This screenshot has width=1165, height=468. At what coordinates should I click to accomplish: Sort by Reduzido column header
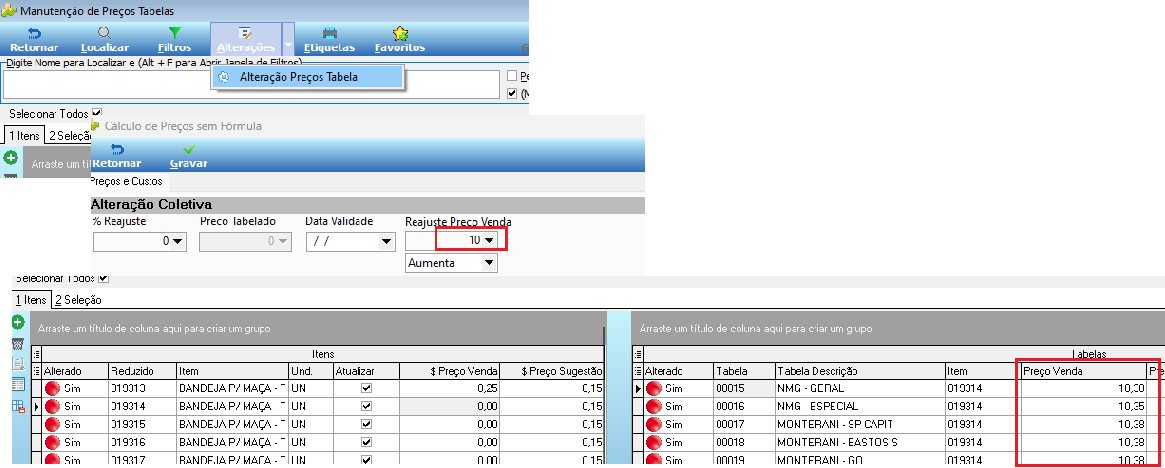tap(141, 370)
